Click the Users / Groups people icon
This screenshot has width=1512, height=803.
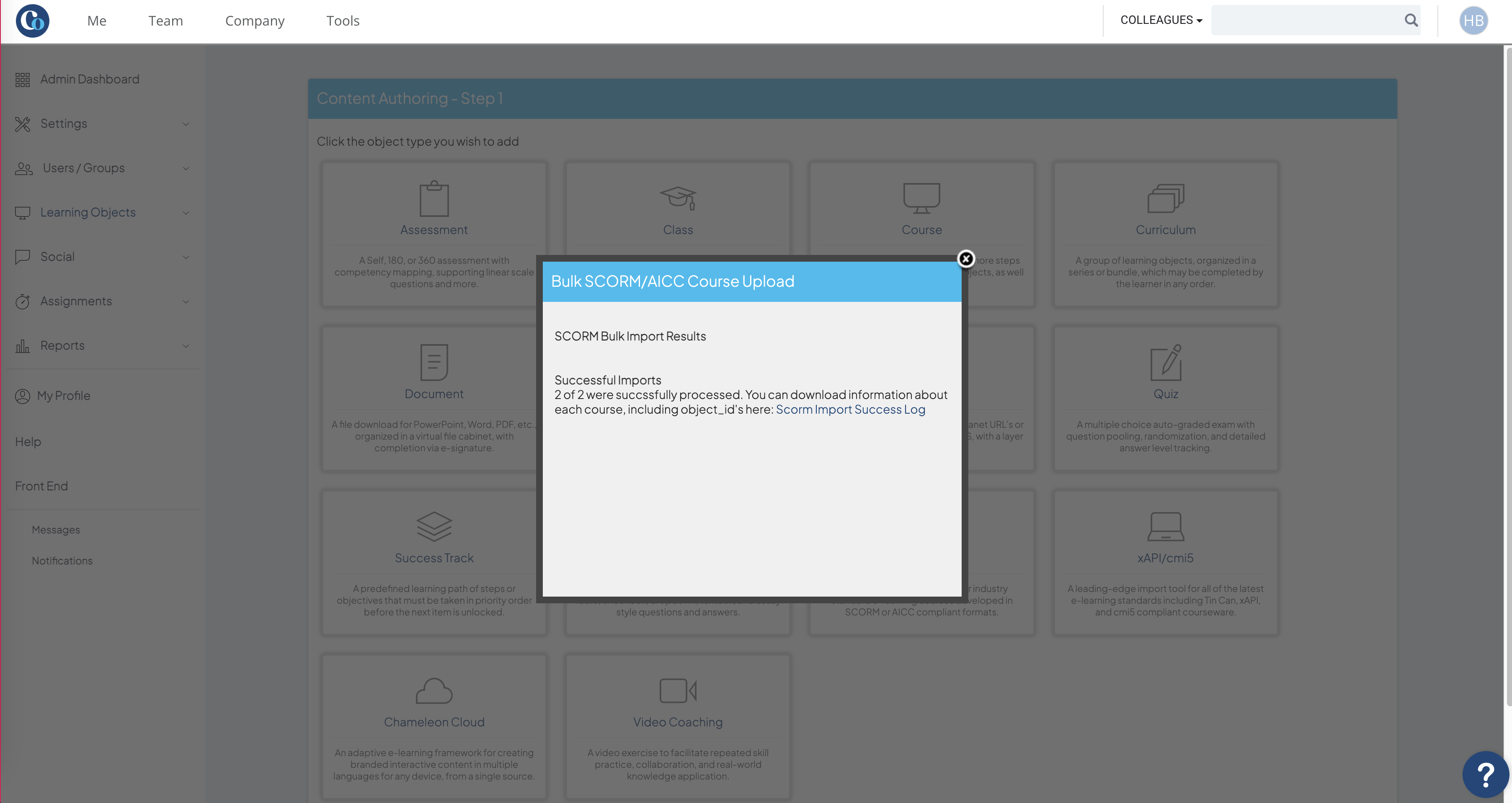(23, 168)
